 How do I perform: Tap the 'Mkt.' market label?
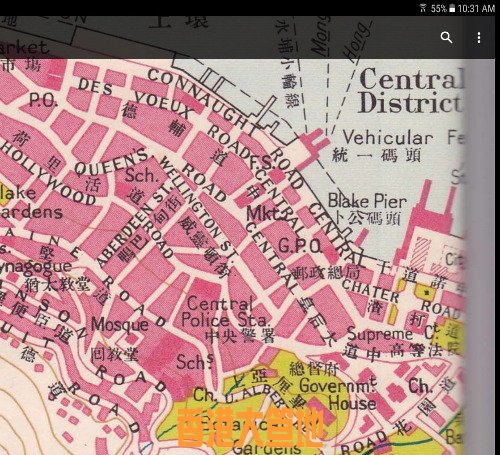click(x=265, y=214)
